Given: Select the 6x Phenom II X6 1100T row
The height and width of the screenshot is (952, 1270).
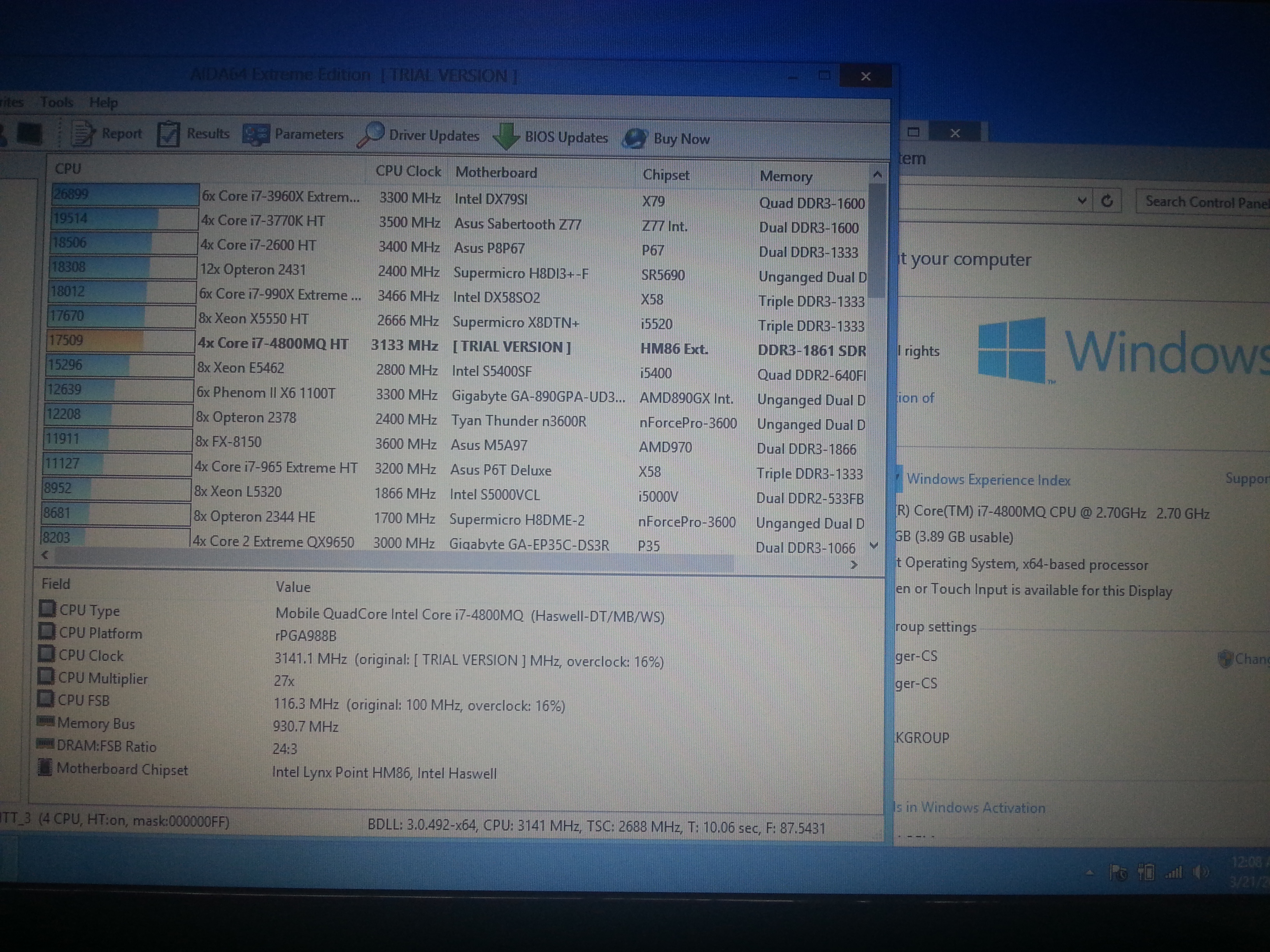Looking at the screenshot, I should [x=455, y=395].
